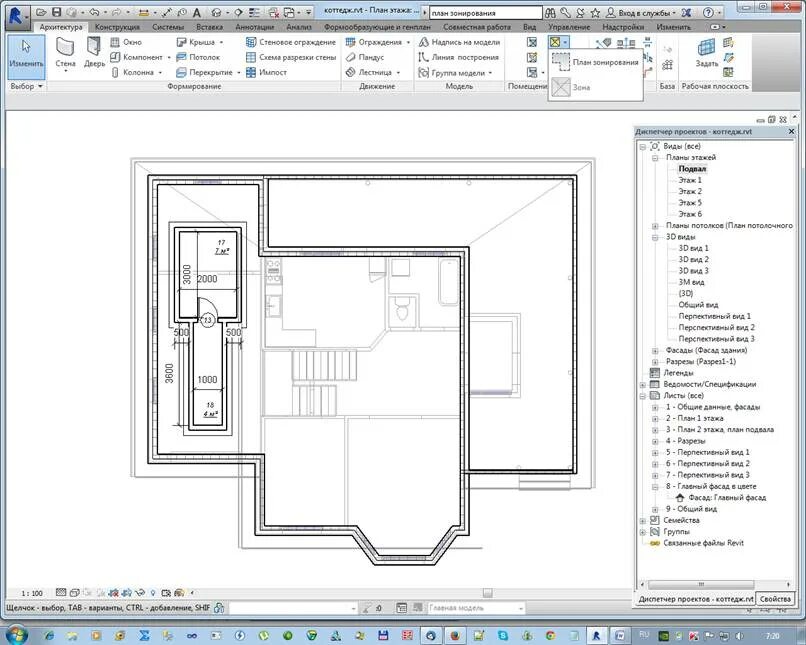Click the Undo arrow in quick access toolbar
The image size is (806, 645).
pos(94,12)
